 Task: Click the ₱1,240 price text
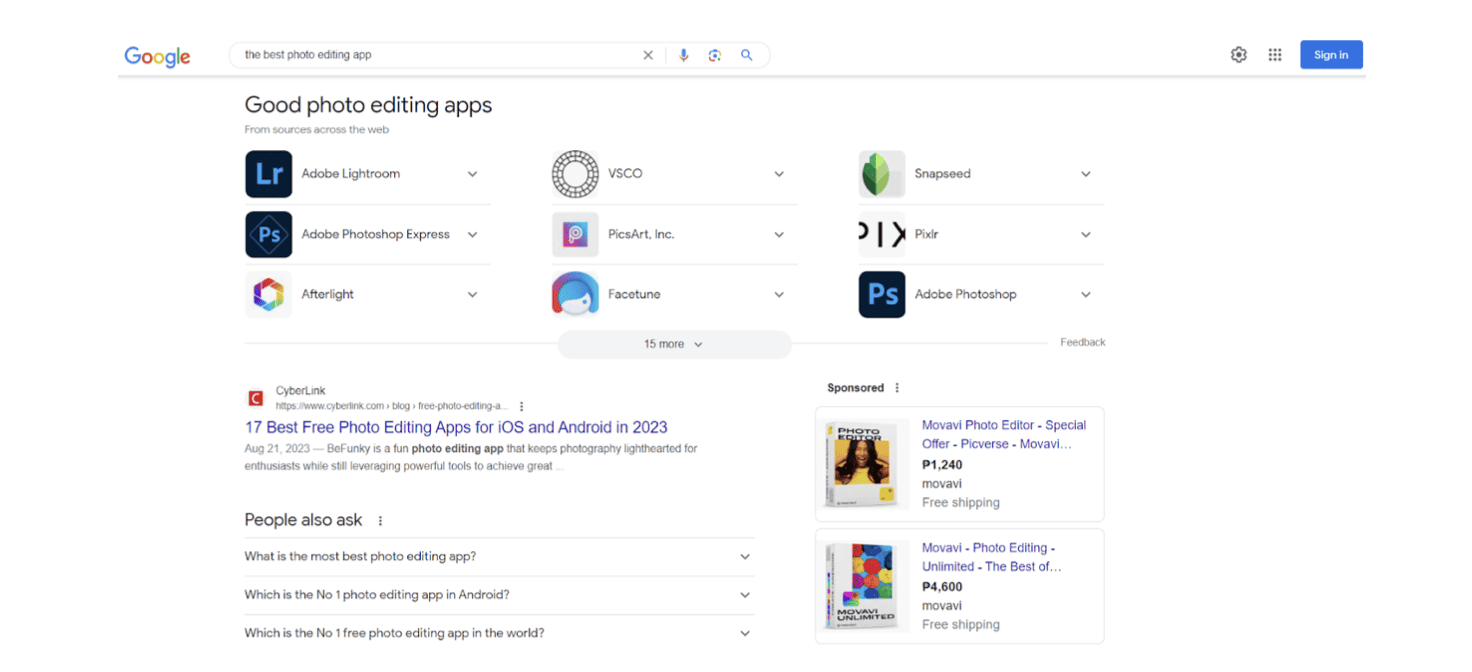click(942, 465)
